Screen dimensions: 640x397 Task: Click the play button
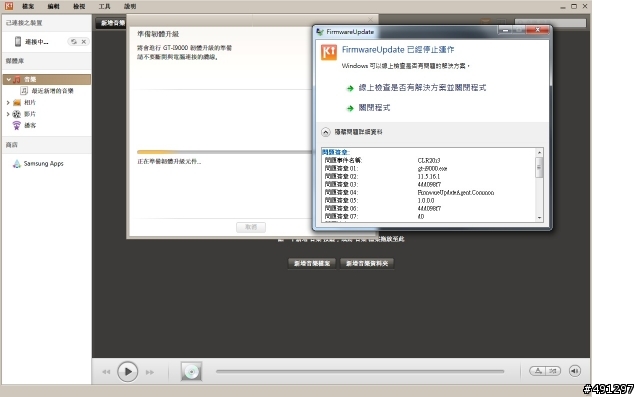click(x=128, y=372)
